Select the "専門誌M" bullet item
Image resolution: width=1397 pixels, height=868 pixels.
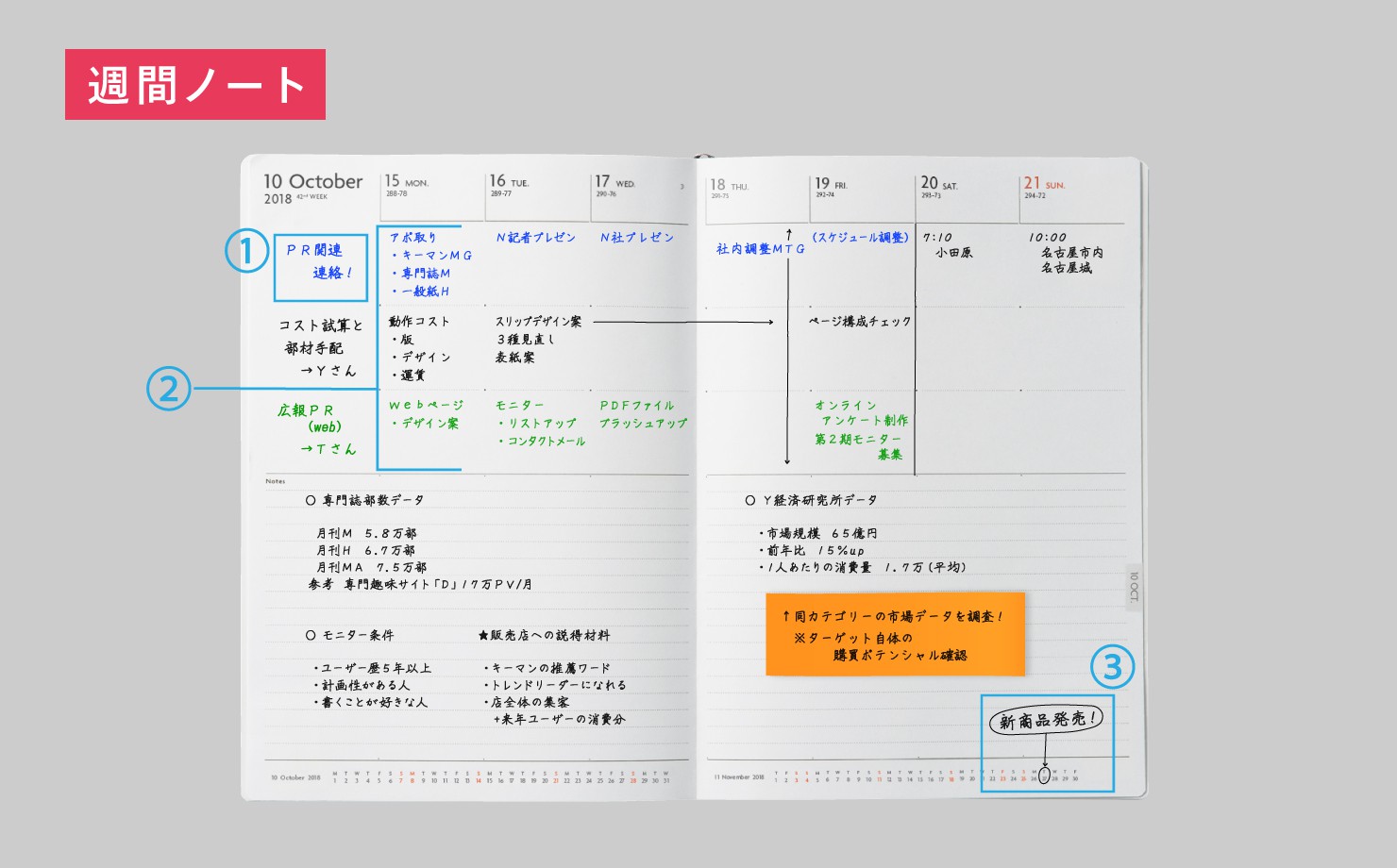click(x=421, y=274)
